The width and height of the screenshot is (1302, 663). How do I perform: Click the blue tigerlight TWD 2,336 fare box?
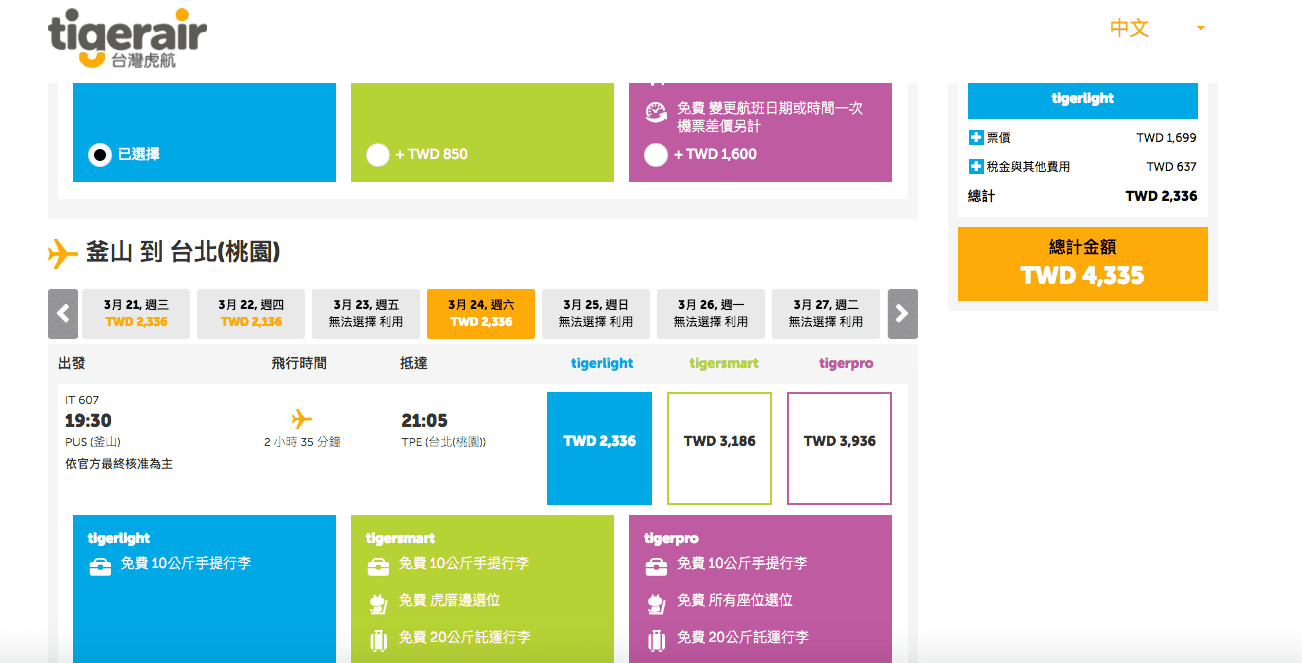coord(599,448)
